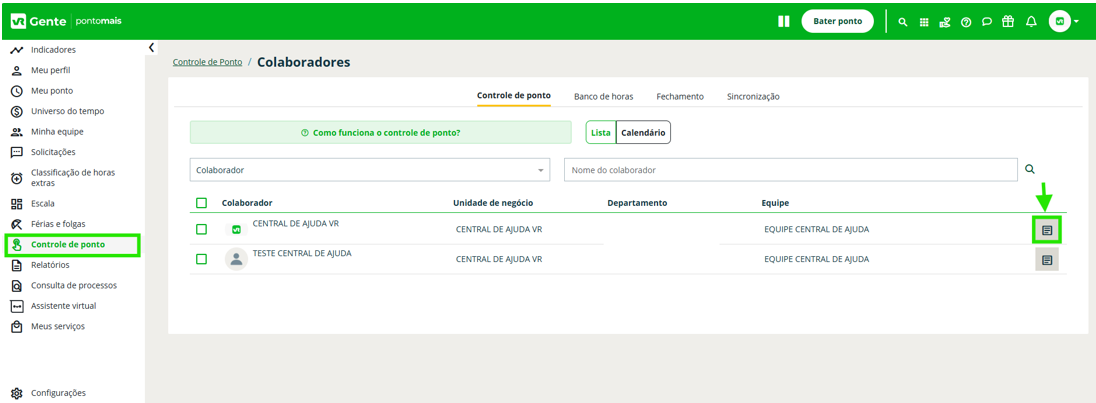This screenshot has height=403, width=1096.
Task: Open the Fechamento tab
Action: tap(680, 96)
